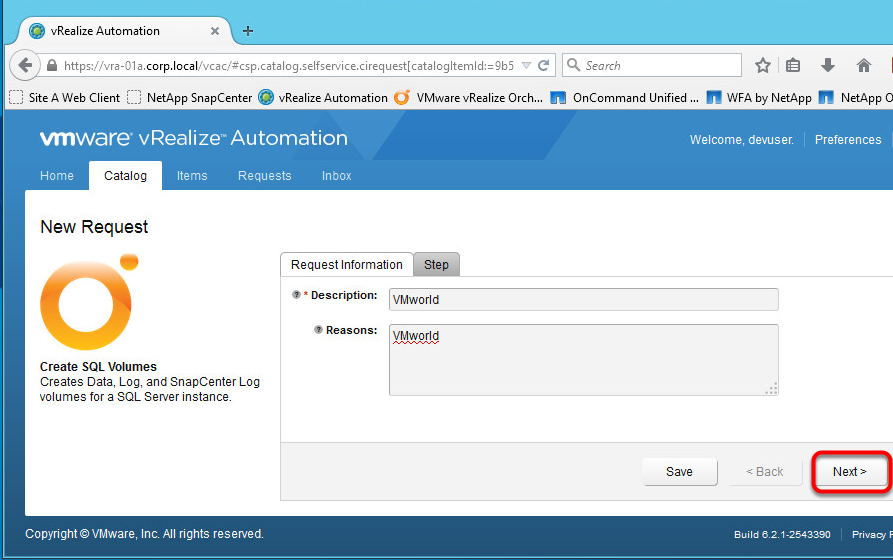Open OnCommand Unified bookmark

pyautogui.click(x=625, y=97)
